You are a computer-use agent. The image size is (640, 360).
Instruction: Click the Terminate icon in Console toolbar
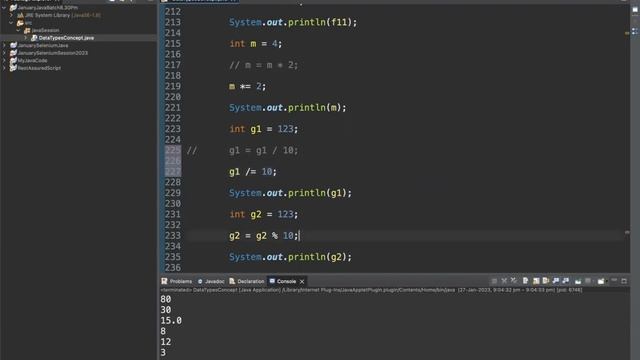pos(494,281)
